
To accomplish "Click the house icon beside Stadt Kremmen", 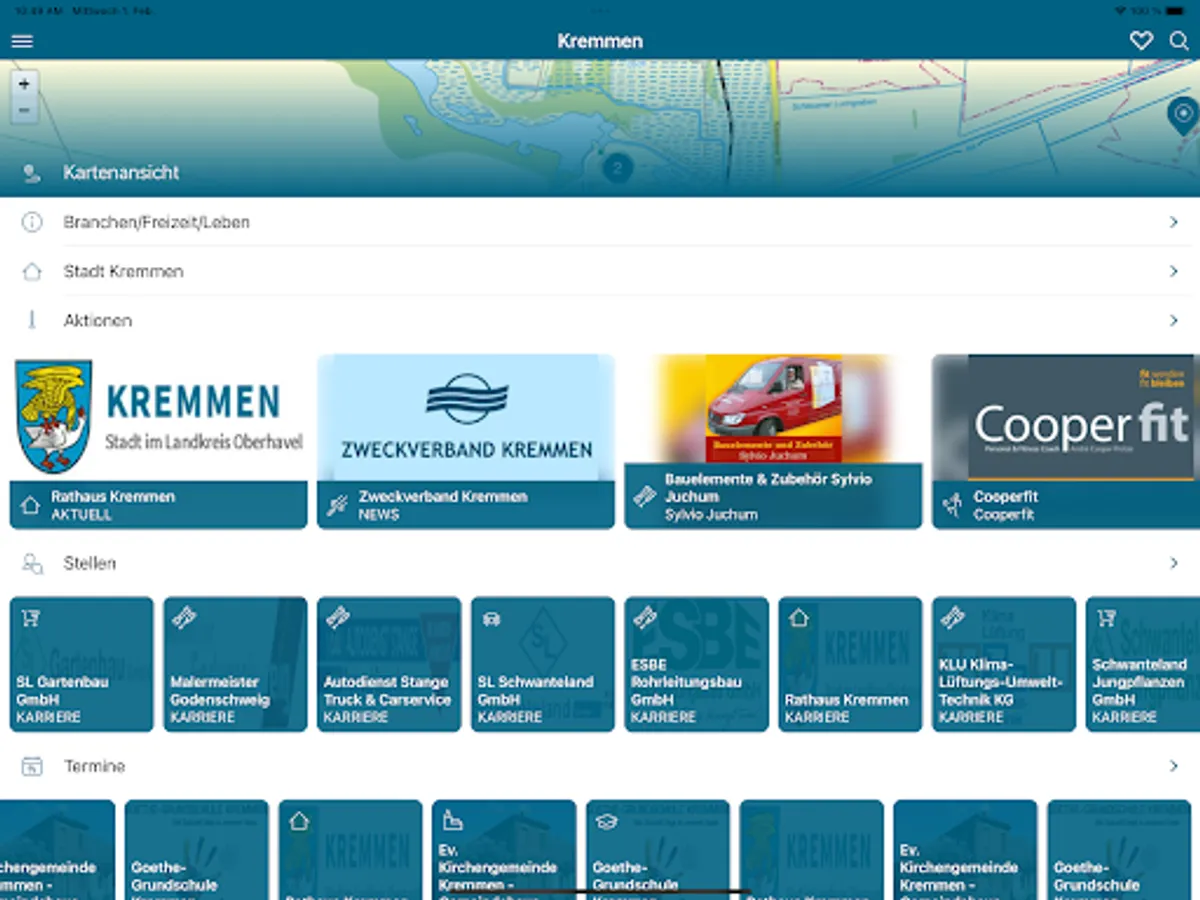I will click(x=32, y=271).
